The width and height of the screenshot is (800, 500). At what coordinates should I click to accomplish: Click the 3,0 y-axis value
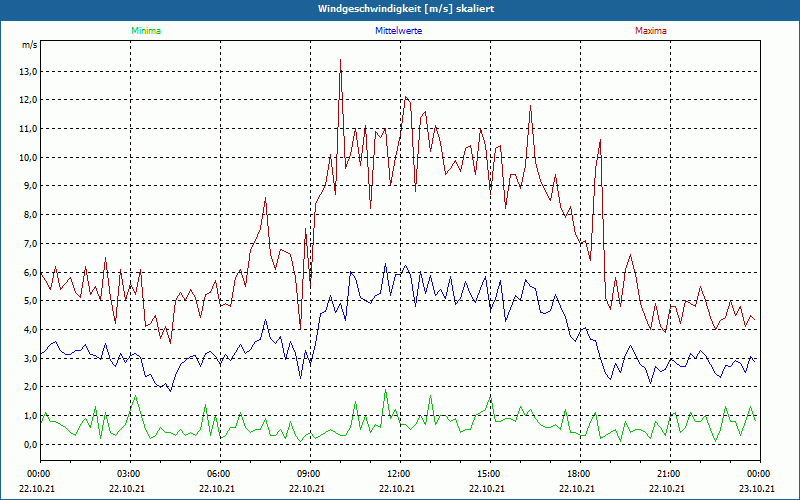tap(31, 359)
